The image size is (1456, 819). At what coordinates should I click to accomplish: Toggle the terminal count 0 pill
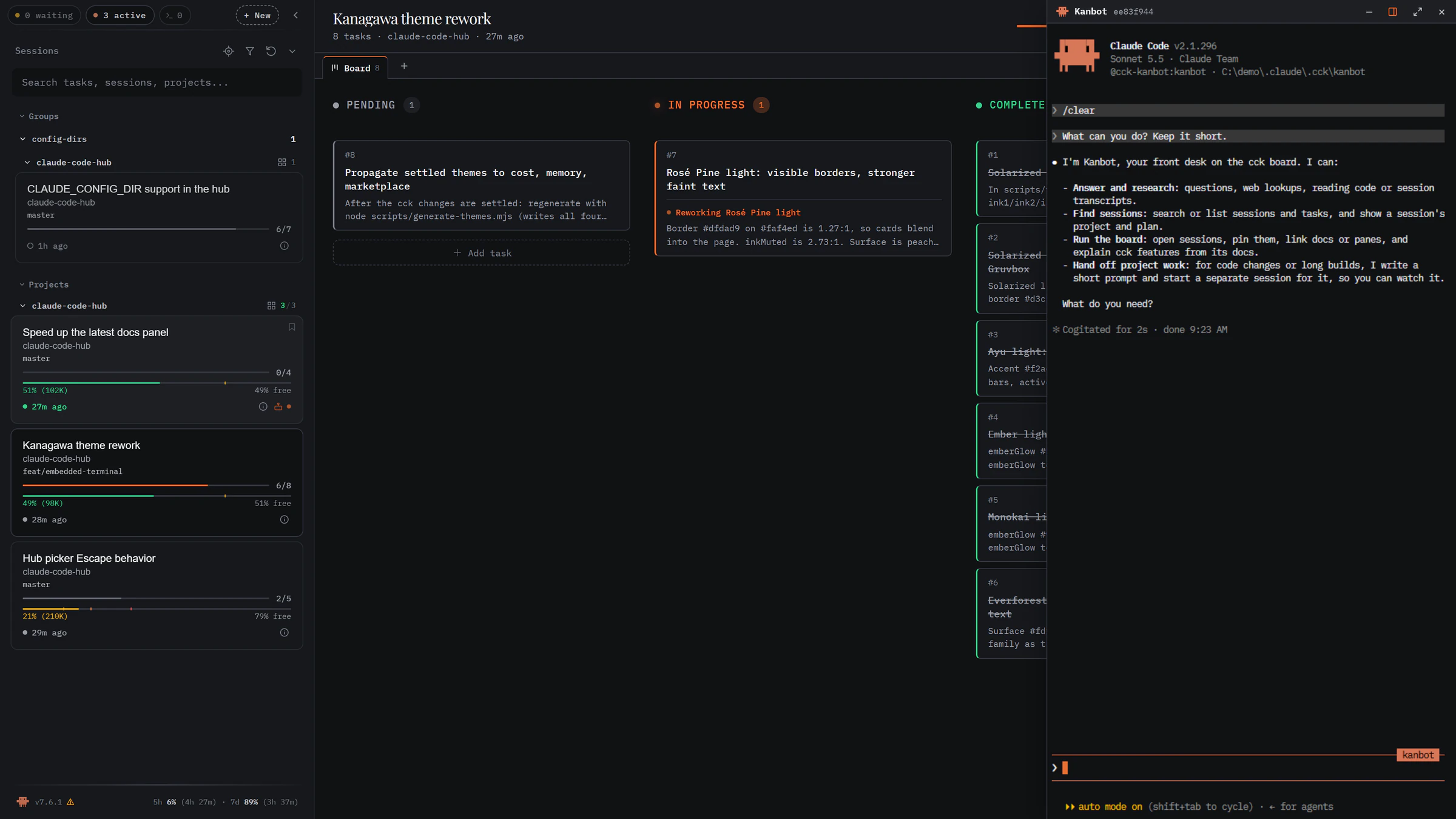click(x=175, y=15)
